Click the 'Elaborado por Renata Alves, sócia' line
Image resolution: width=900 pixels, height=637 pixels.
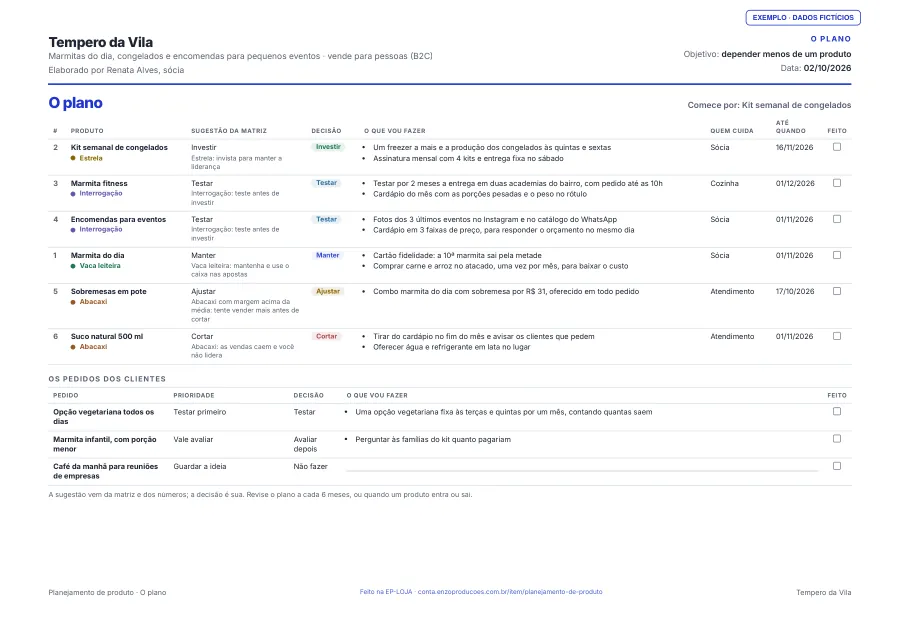[x=116, y=70]
